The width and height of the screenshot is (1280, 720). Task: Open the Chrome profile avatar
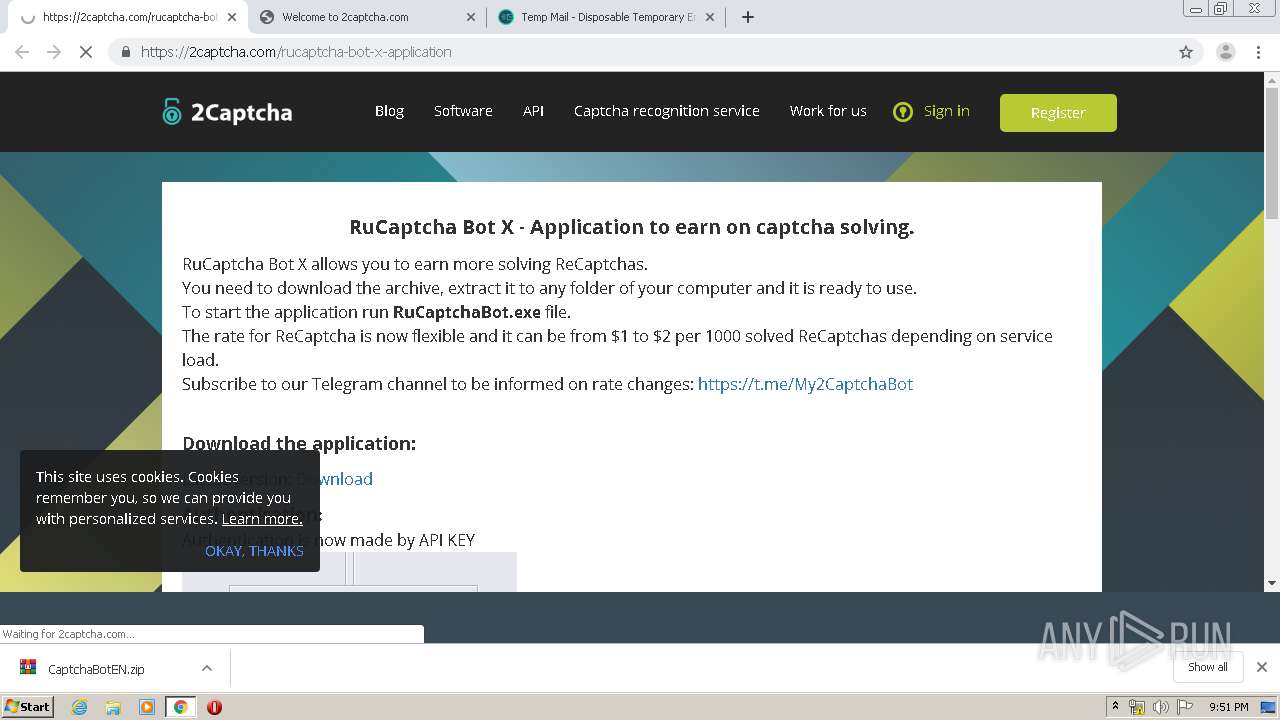(1225, 52)
